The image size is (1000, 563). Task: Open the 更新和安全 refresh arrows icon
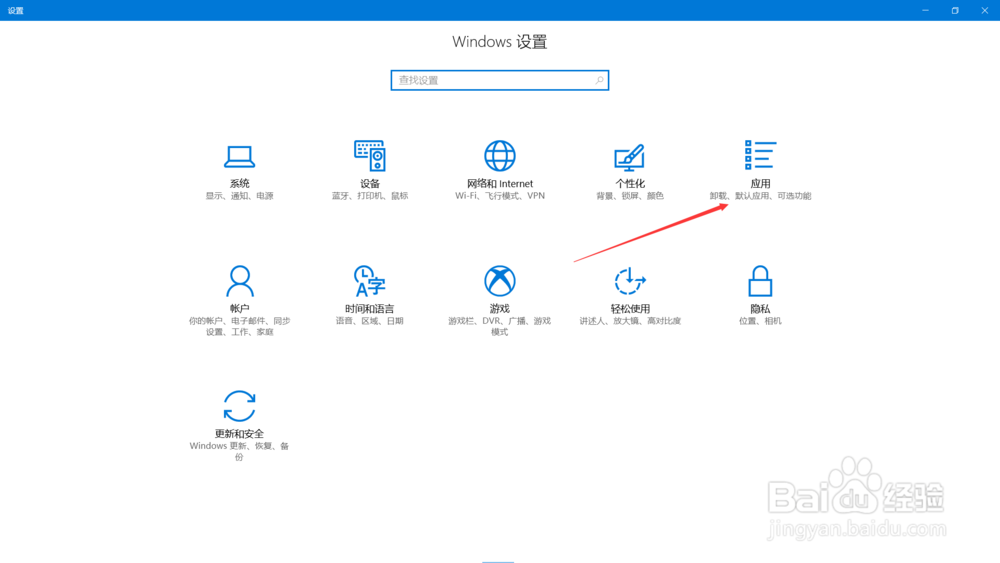[x=239, y=406]
